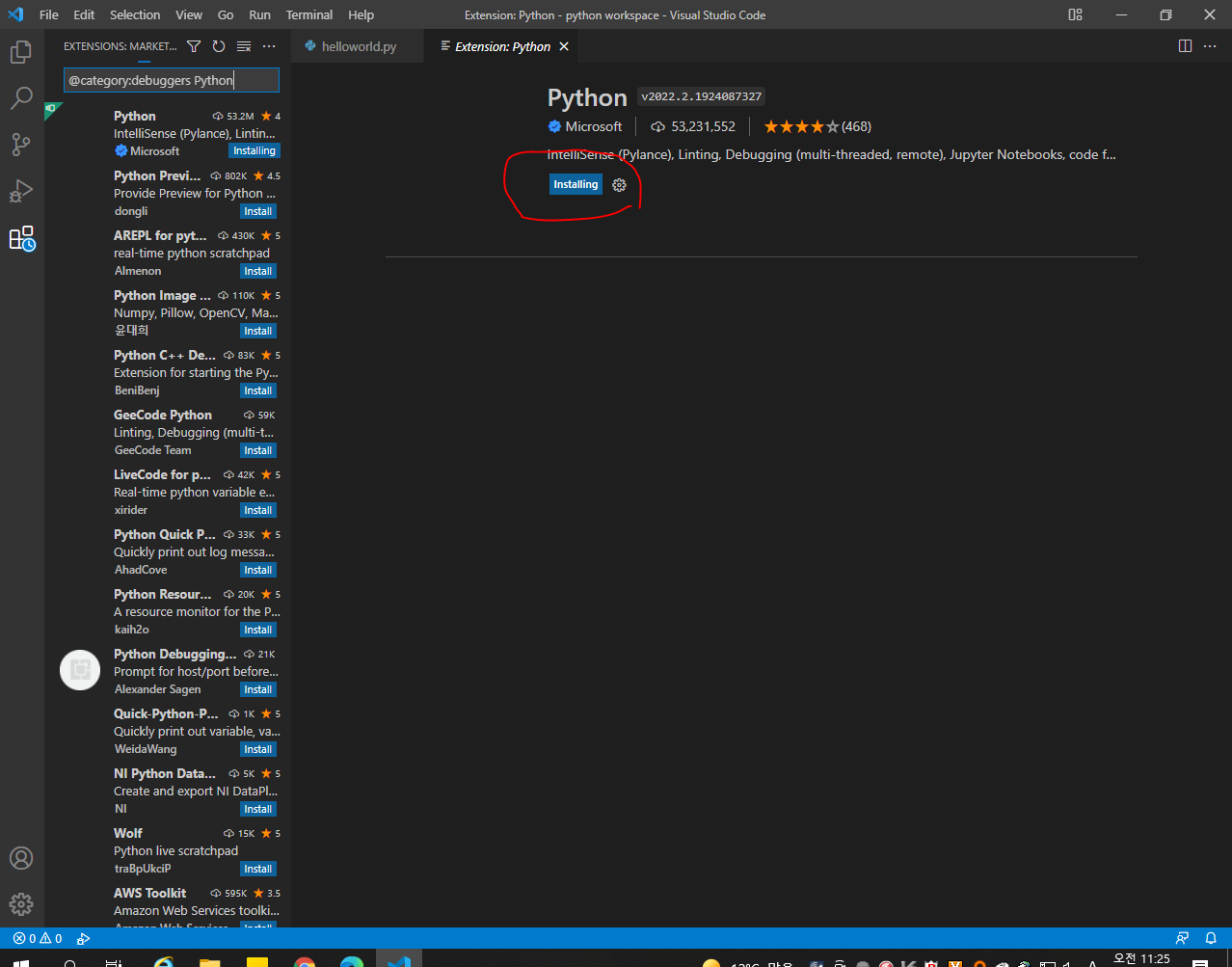Install the GeeCode Python extension
This screenshot has width=1232, height=967.
pyautogui.click(x=258, y=450)
